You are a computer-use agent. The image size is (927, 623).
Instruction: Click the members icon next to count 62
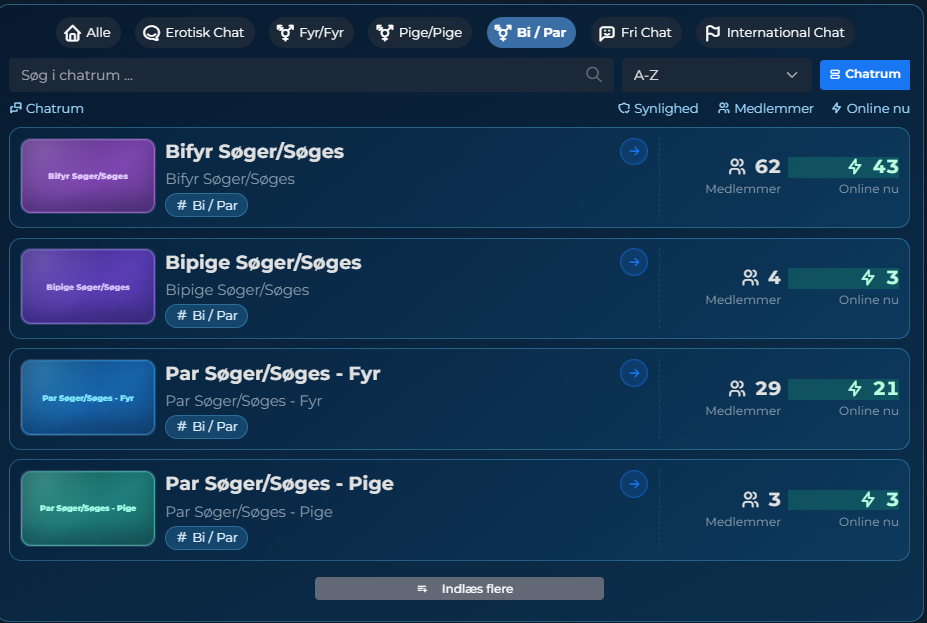(736, 166)
